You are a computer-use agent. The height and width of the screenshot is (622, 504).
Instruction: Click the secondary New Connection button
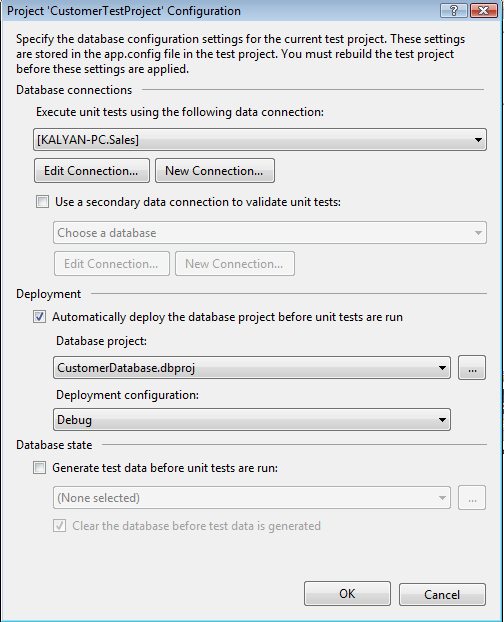235,263
